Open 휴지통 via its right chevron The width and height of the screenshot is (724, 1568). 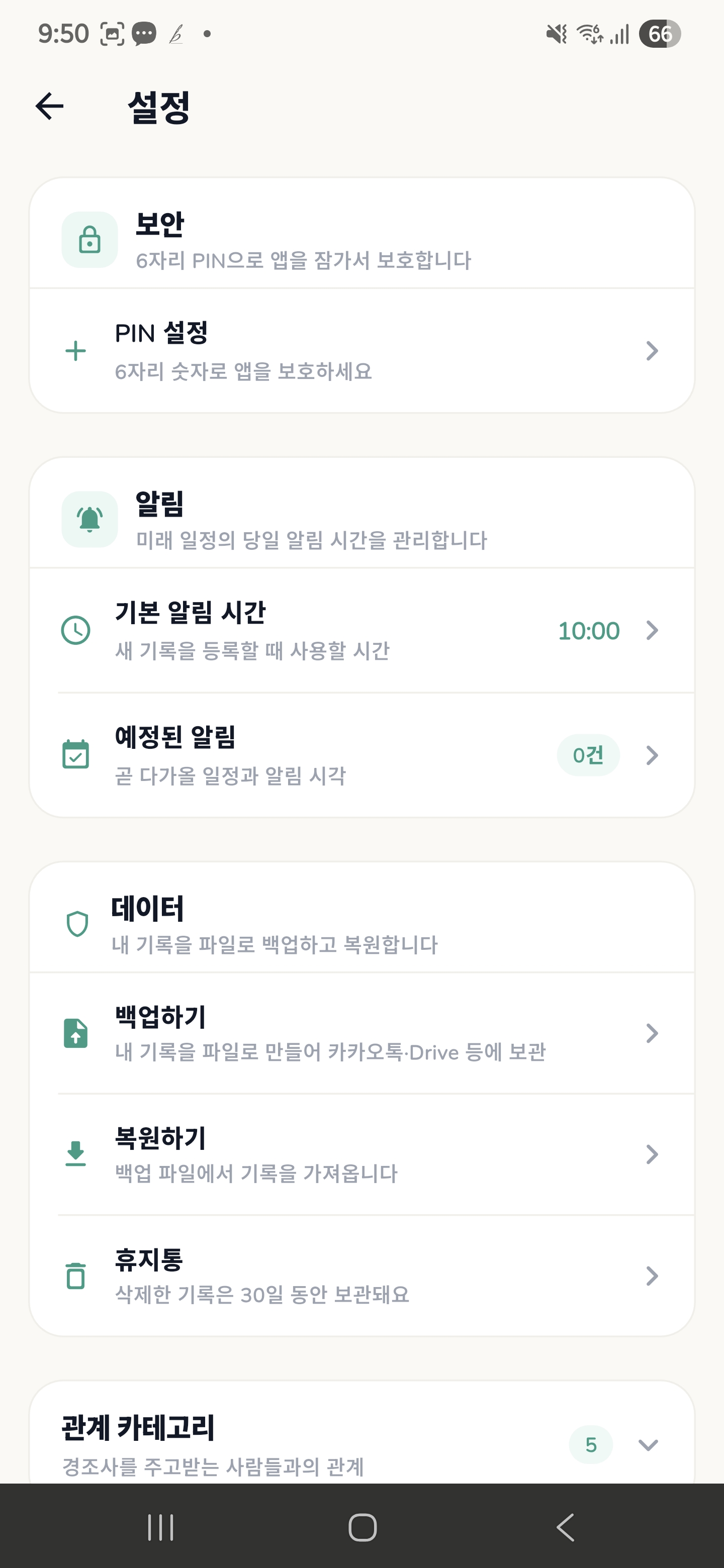tap(652, 1275)
